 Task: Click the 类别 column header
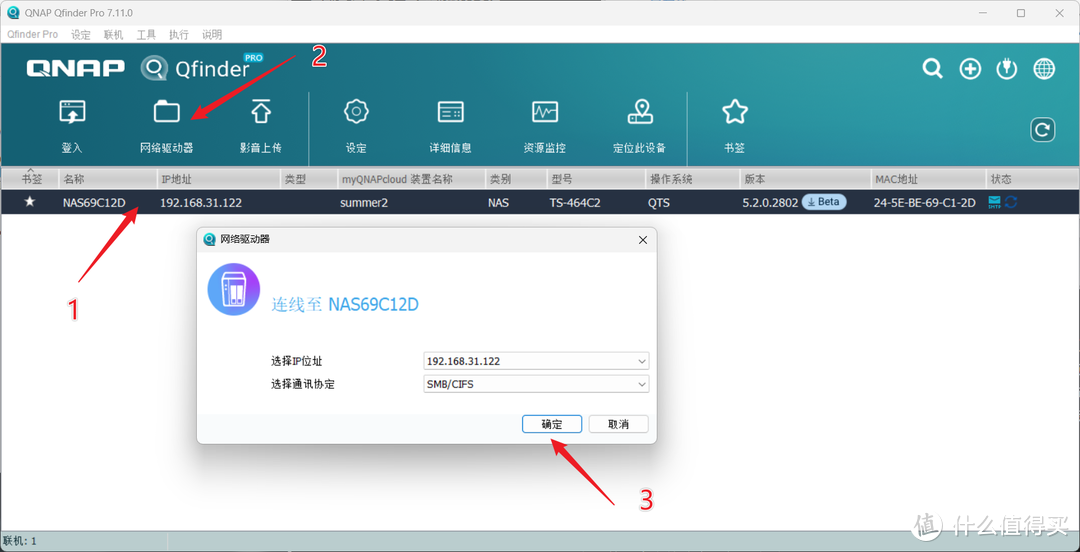coord(516,179)
